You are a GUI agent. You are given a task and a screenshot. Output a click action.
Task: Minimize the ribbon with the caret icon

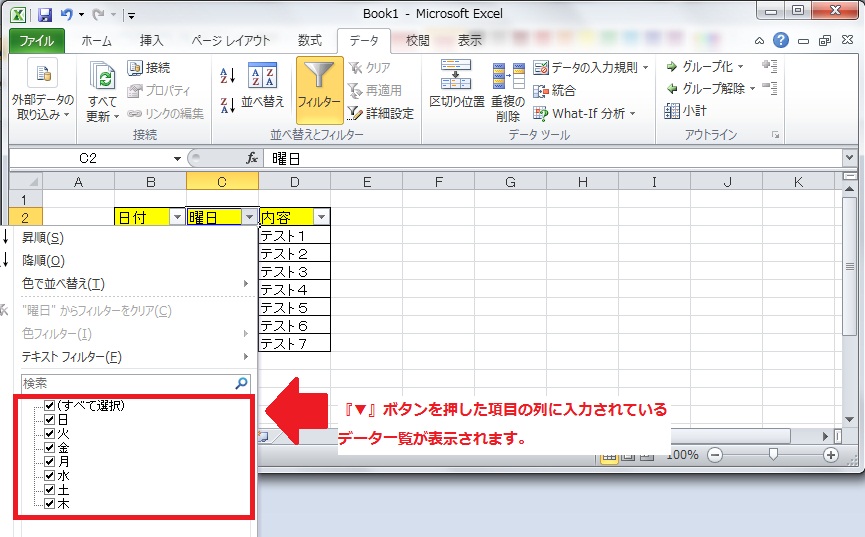[x=760, y=41]
